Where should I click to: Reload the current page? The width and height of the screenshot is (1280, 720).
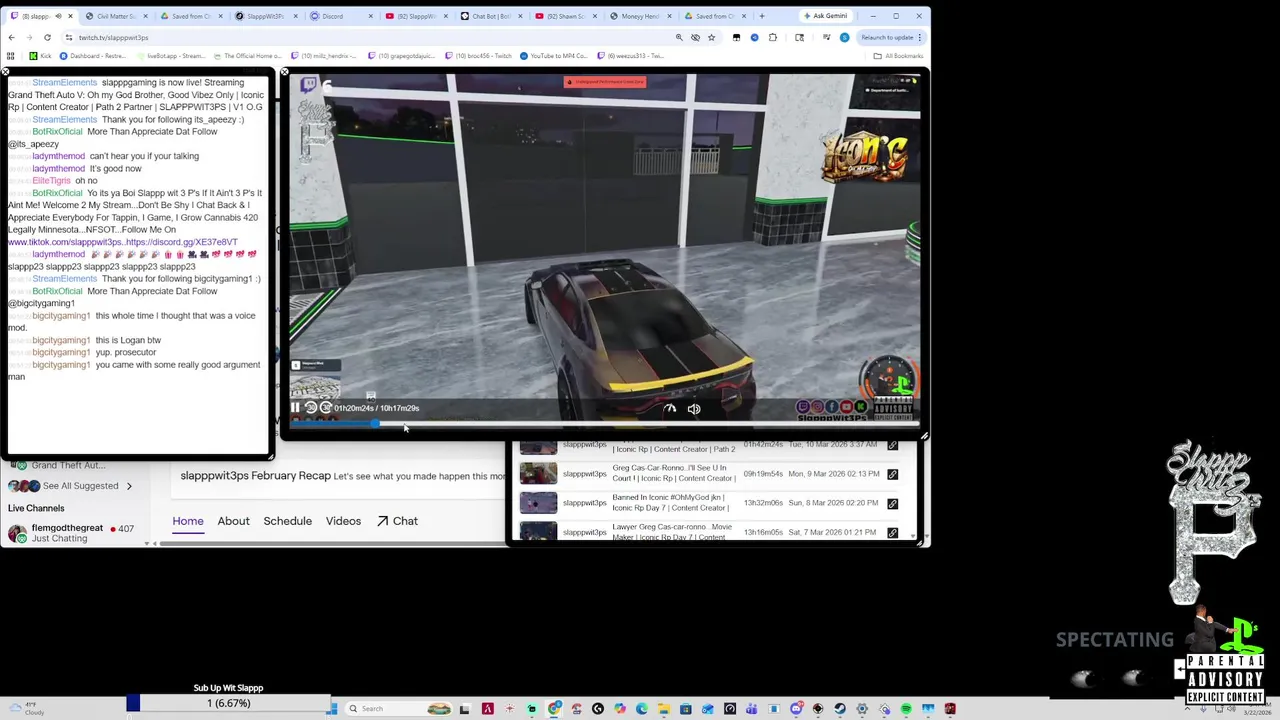(47, 37)
